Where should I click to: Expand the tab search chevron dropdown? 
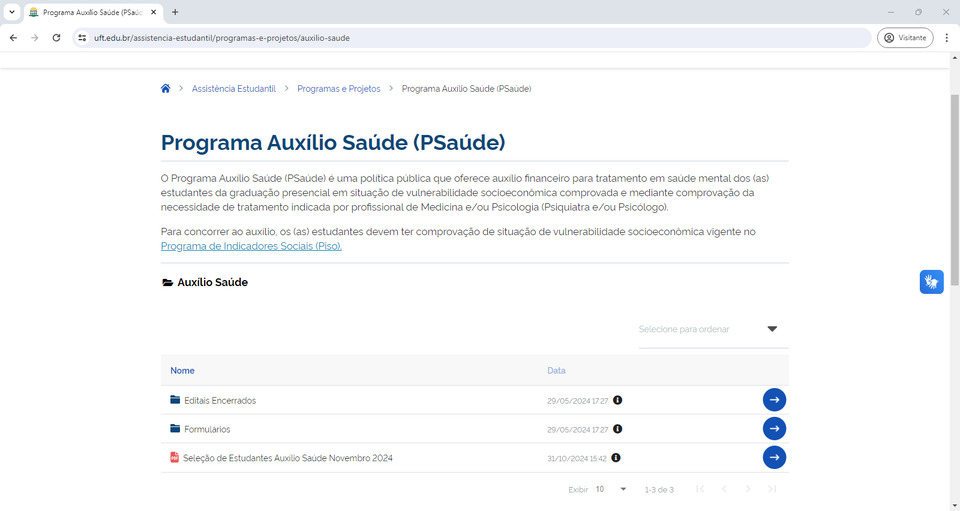coord(11,12)
